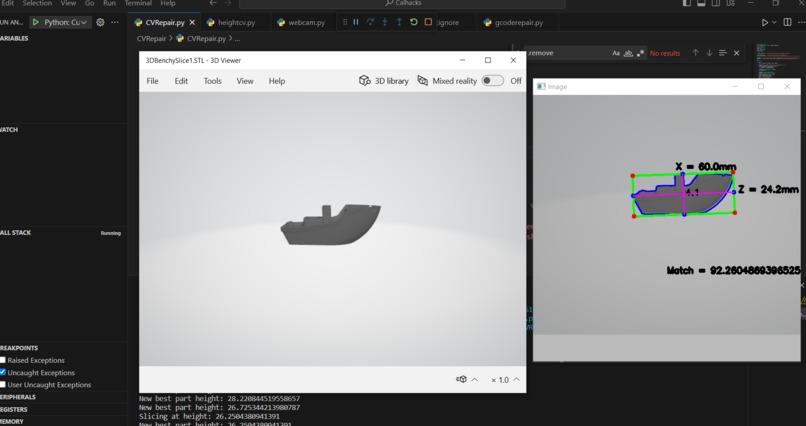Open Edit menu in 3D Viewer
806x426 pixels.
coord(181,81)
